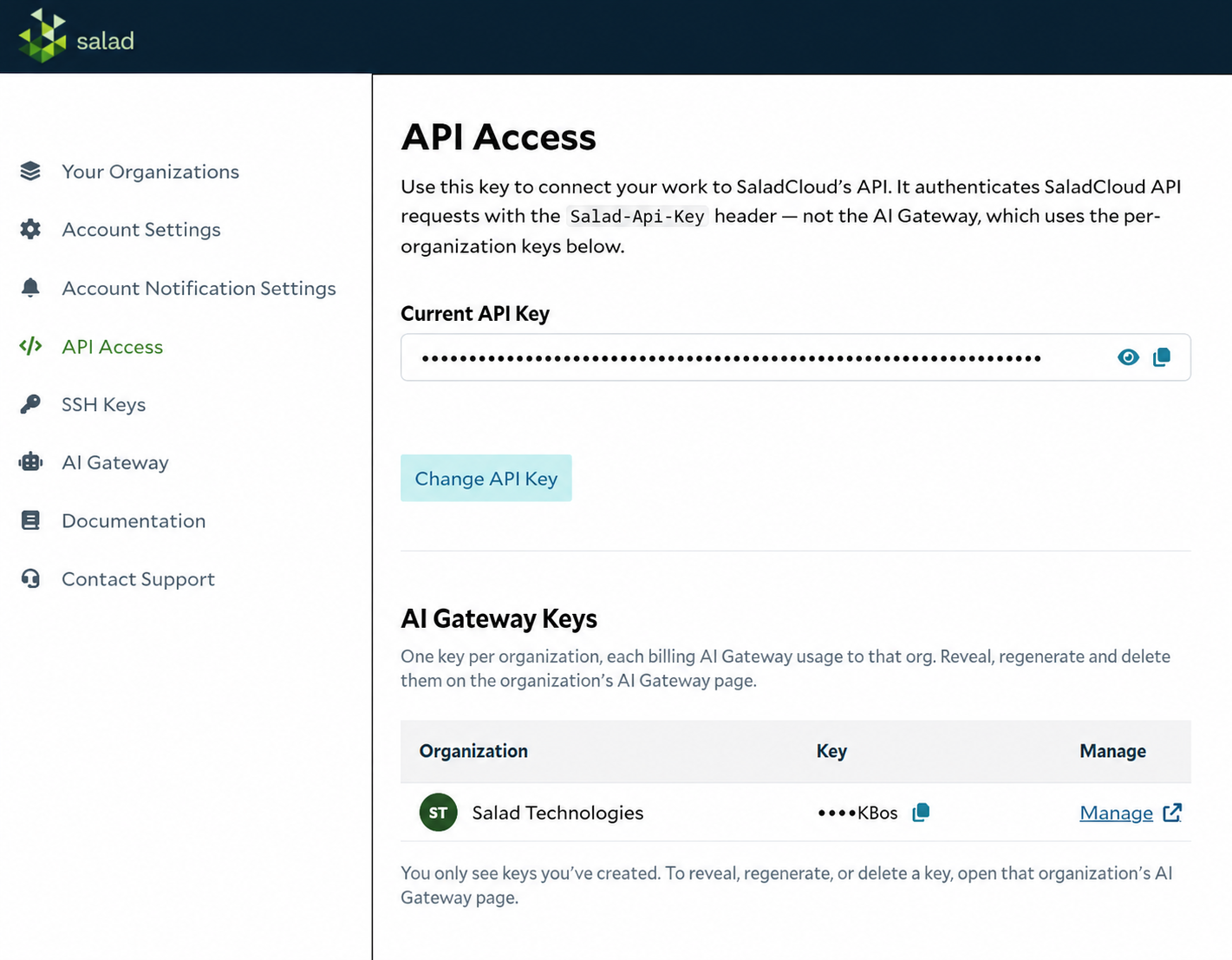Click the Manage column header

(x=1112, y=751)
